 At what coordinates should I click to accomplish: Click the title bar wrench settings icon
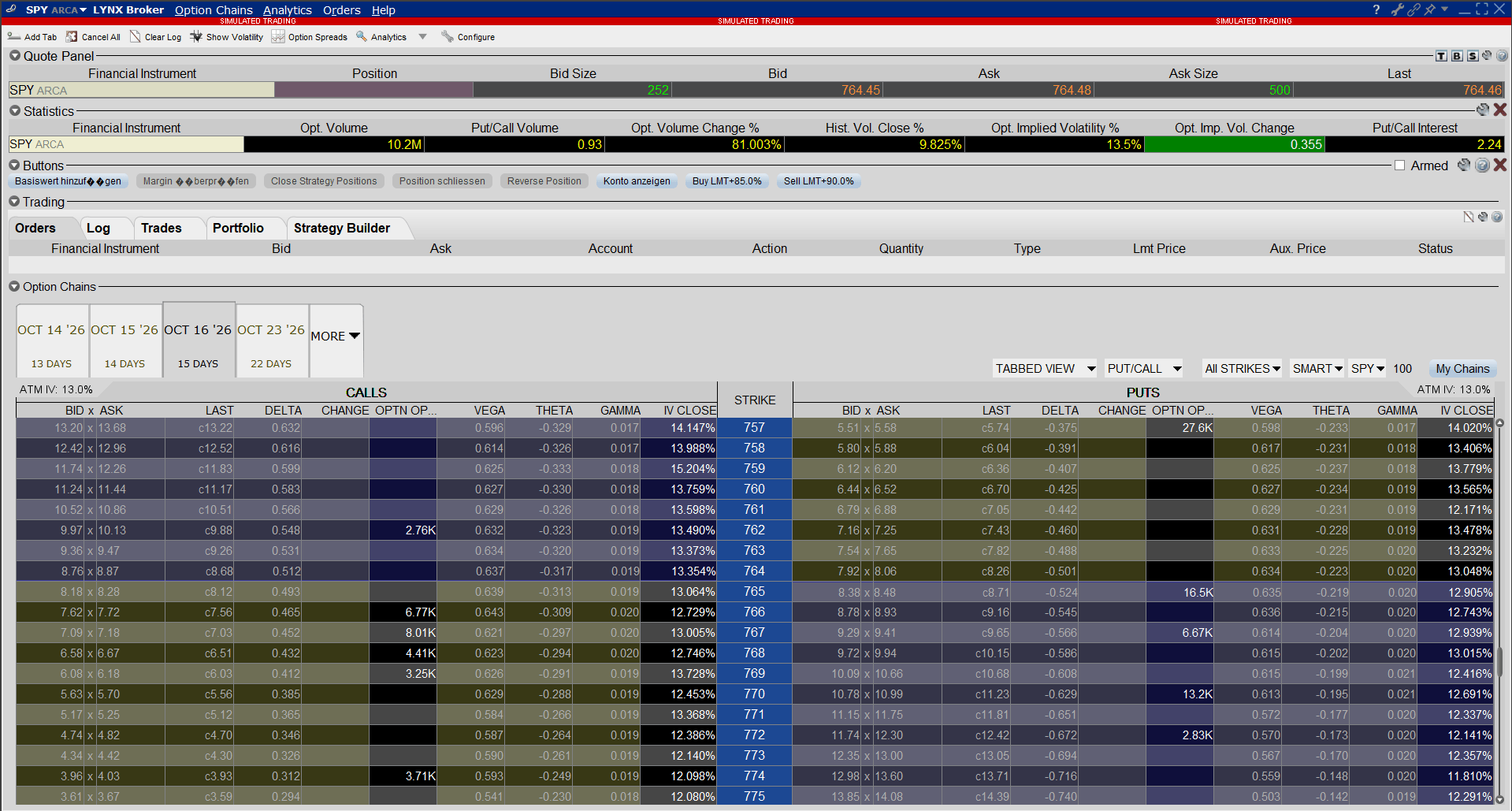coord(1398,9)
